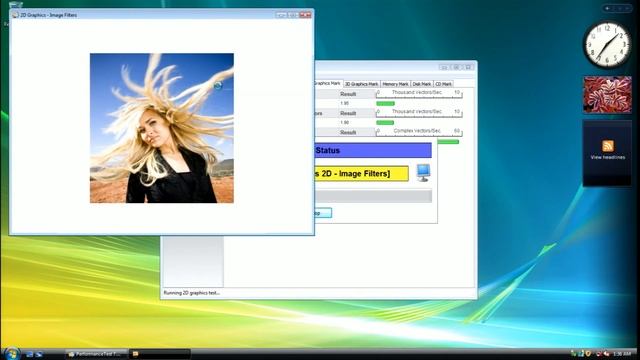Viewport: 640px width, 360px height.
Task: Click the Windows Start orb
Action: 11,353
